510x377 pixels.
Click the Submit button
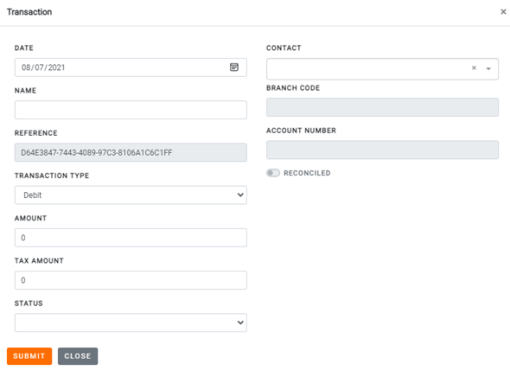pos(29,356)
